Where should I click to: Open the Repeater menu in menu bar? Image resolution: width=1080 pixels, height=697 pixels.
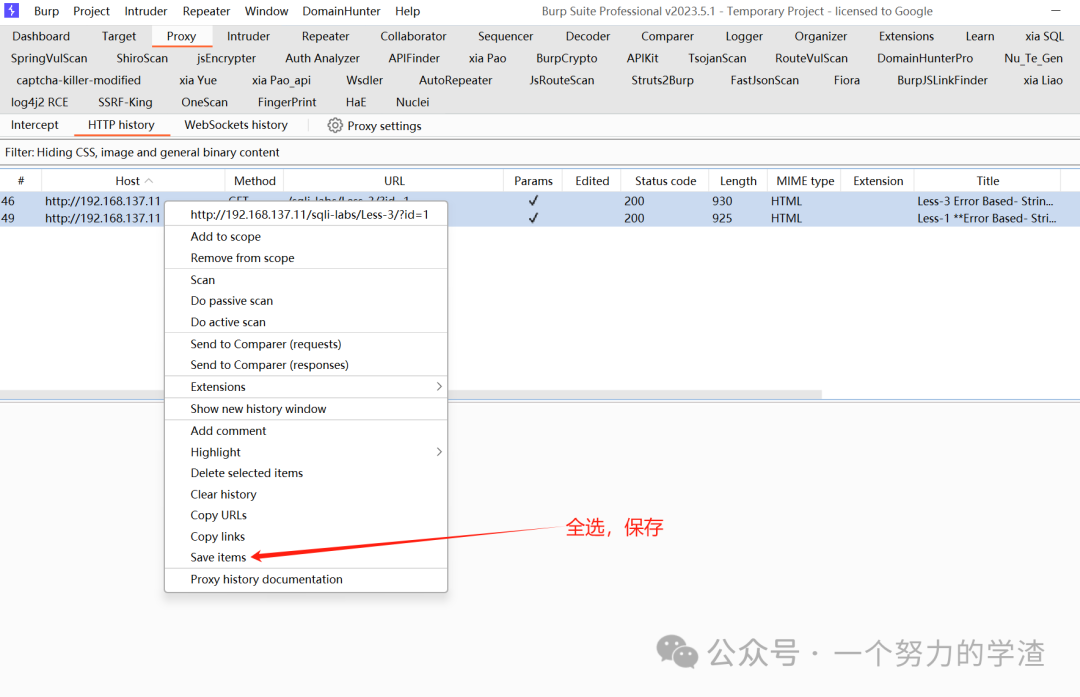pyautogui.click(x=207, y=11)
